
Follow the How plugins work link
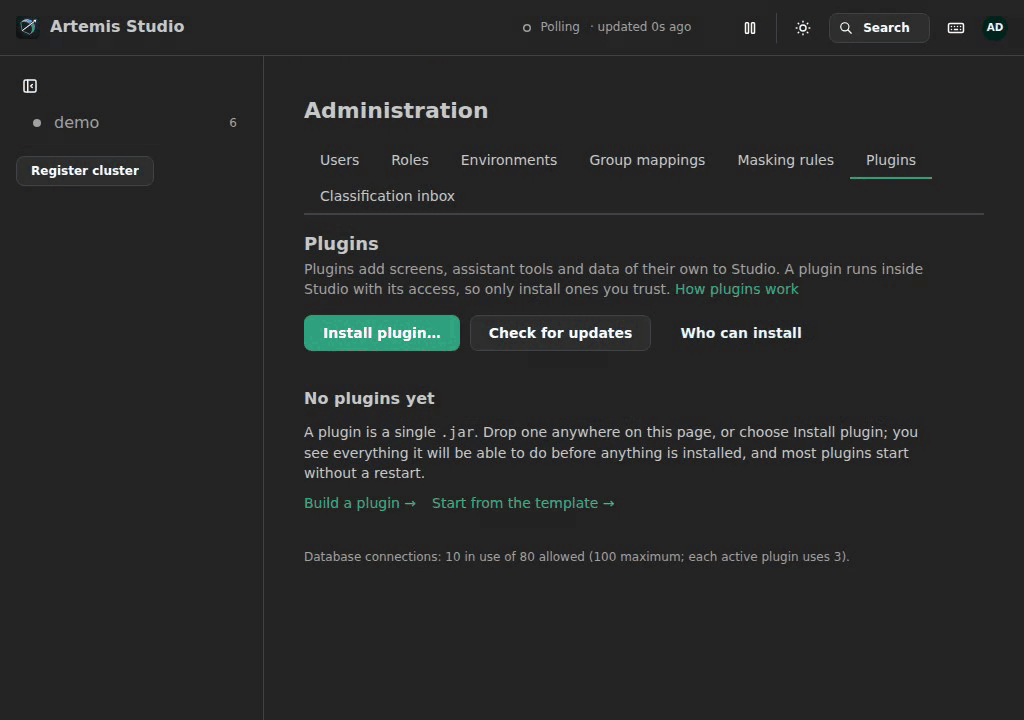tap(736, 289)
